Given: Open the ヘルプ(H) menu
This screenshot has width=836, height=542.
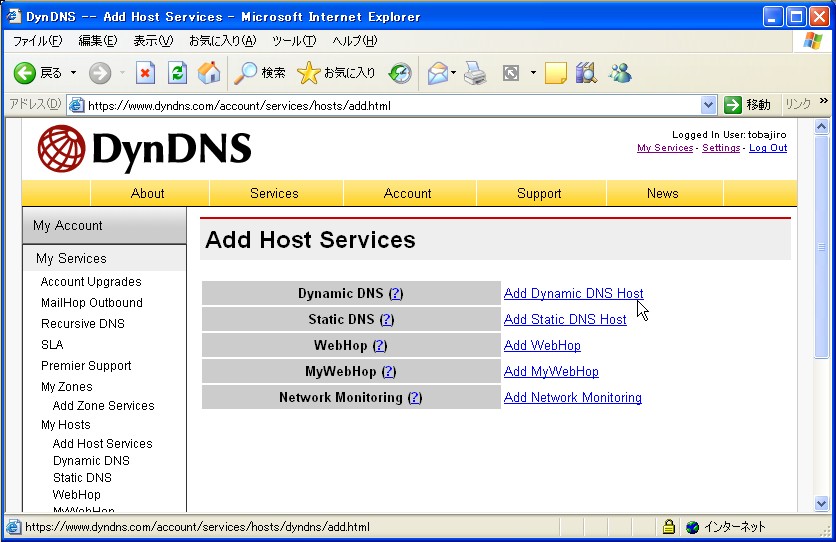Looking at the screenshot, I should pos(355,41).
